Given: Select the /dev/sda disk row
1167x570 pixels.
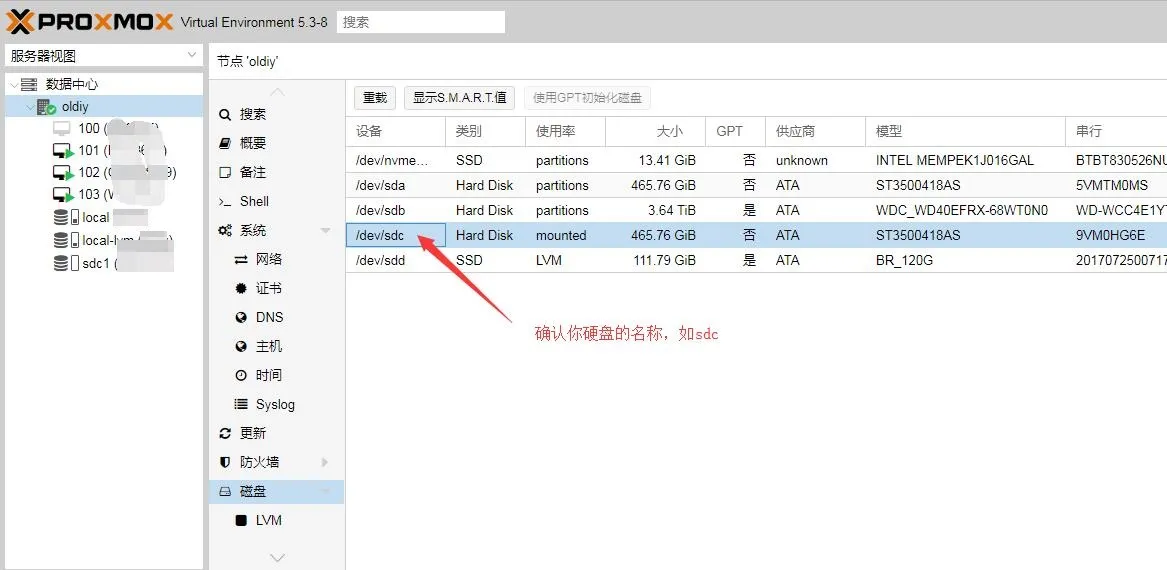Looking at the screenshot, I should pyautogui.click(x=756, y=185).
